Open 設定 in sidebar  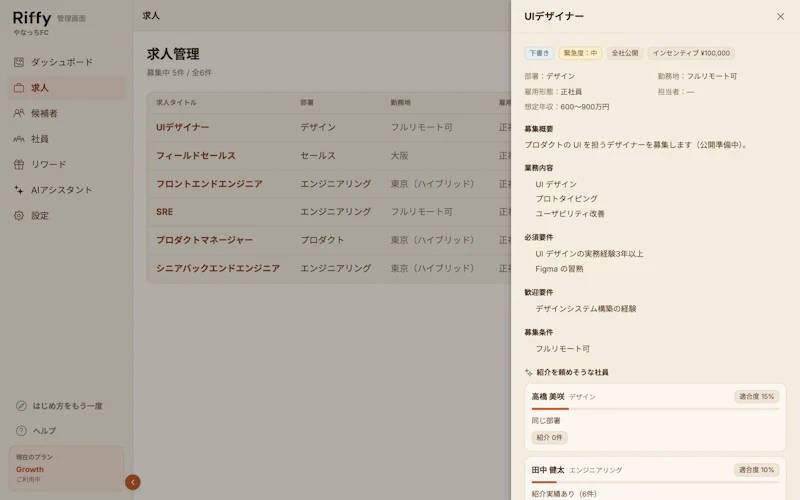[x=66, y=215]
